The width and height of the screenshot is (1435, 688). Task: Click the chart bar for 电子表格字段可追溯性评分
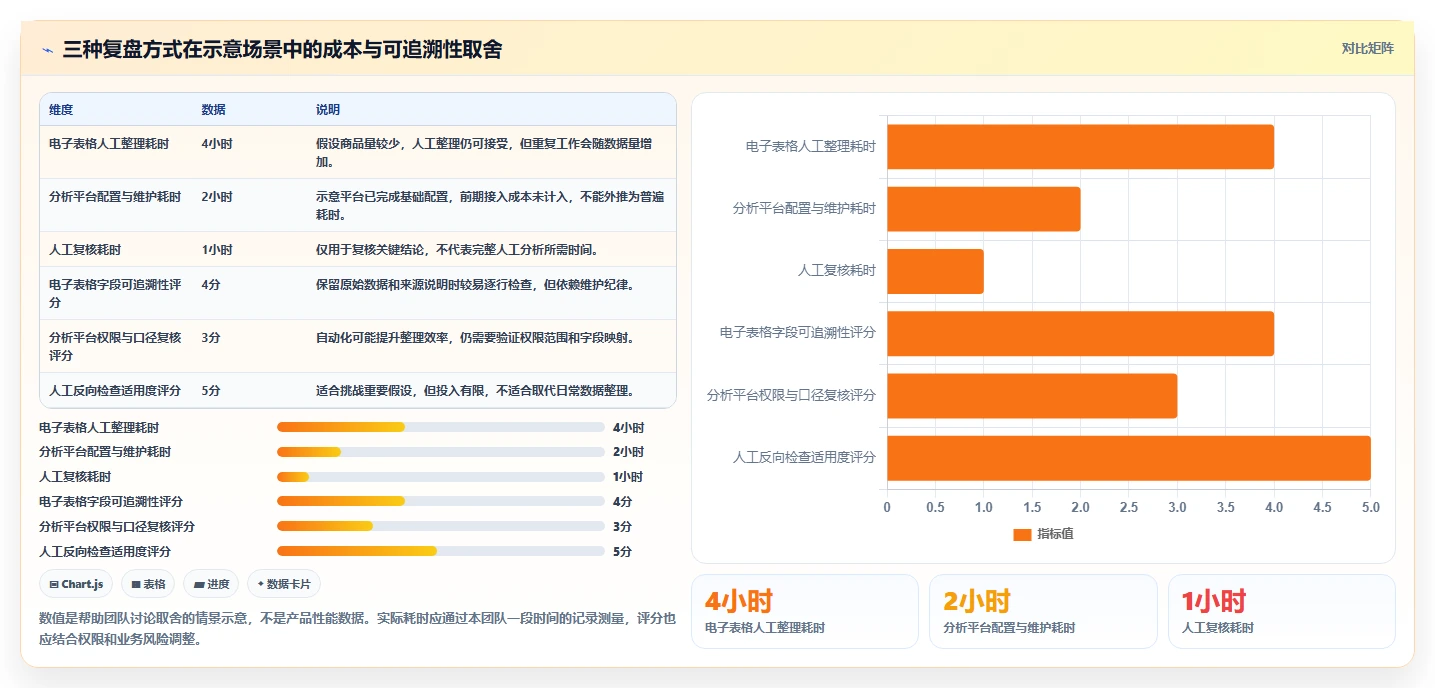pyautogui.click(x=1080, y=333)
